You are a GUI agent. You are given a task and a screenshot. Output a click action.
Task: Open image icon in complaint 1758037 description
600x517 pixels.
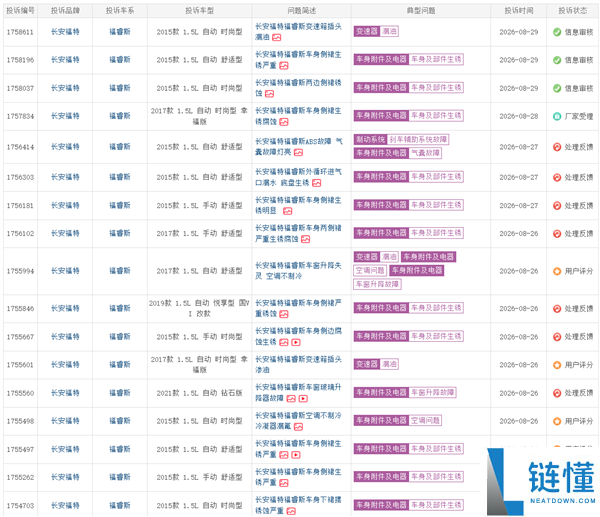pos(269,94)
